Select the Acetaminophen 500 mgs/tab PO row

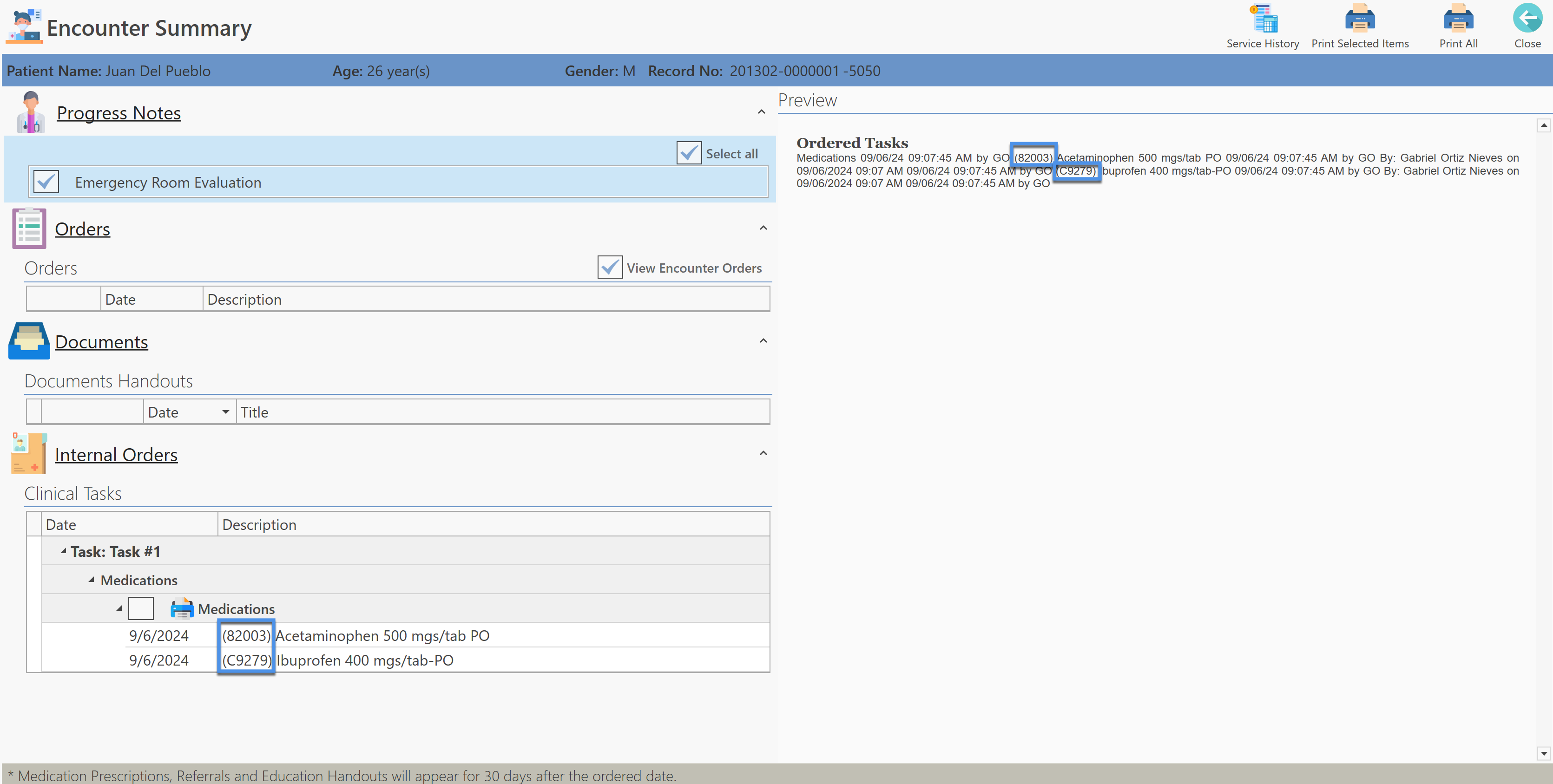tap(382, 636)
